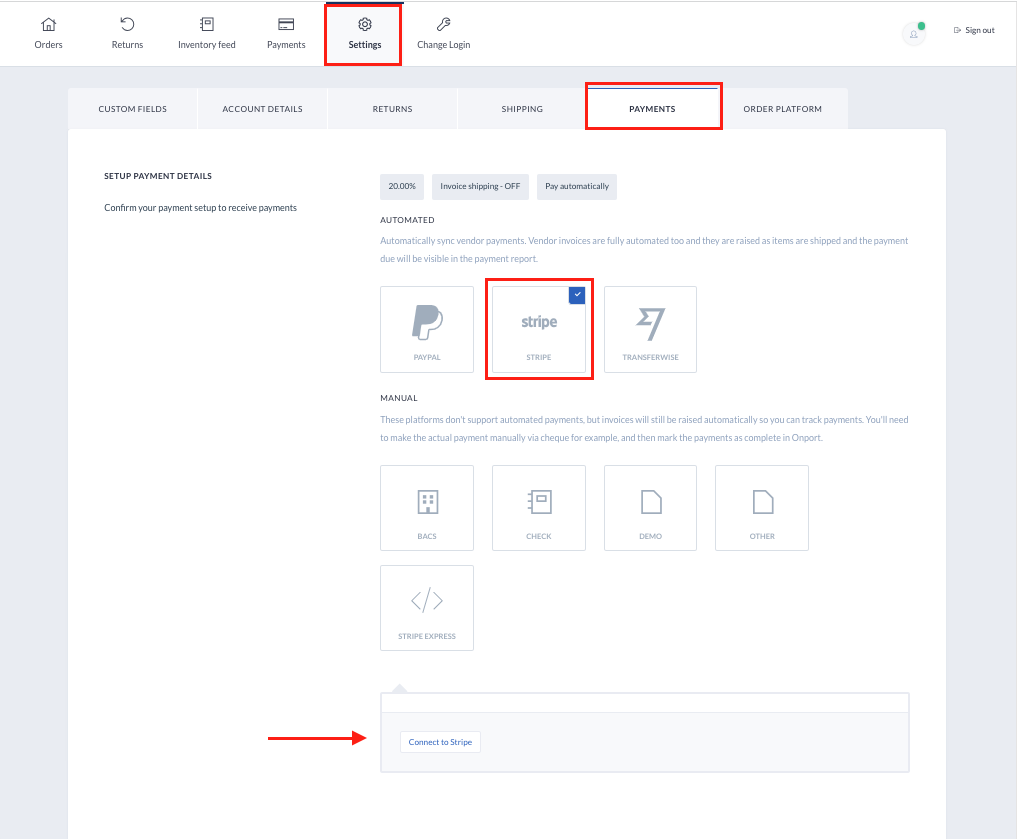This screenshot has width=1017, height=839.
Task: Choose the Other payment tile
Action: pos(762,508)
